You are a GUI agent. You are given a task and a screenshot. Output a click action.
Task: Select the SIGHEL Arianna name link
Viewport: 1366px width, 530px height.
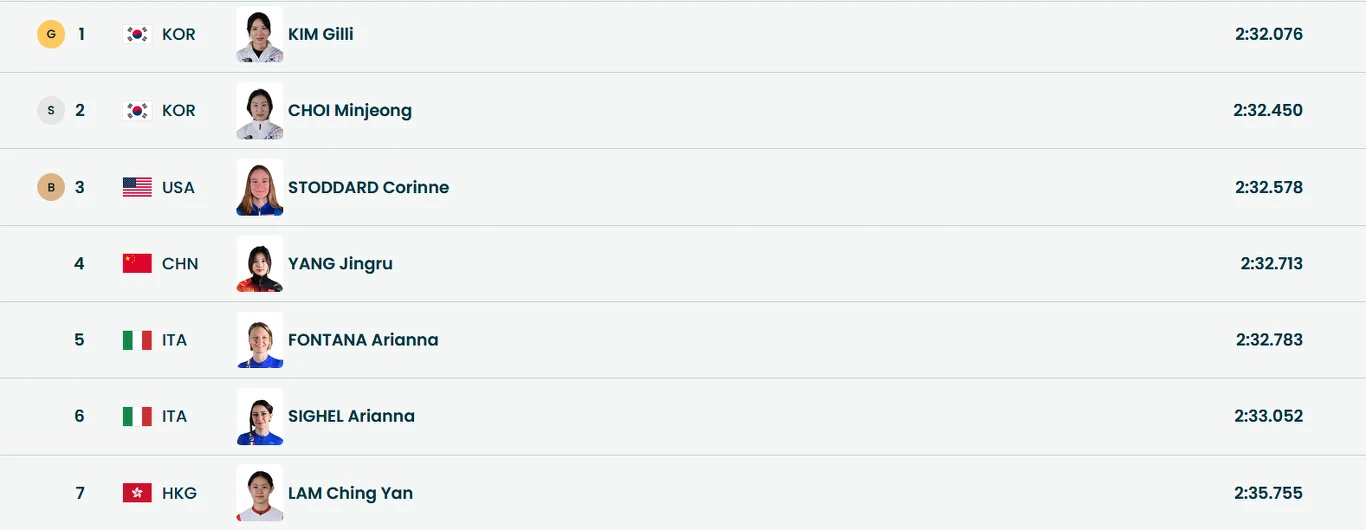point(351,416)
